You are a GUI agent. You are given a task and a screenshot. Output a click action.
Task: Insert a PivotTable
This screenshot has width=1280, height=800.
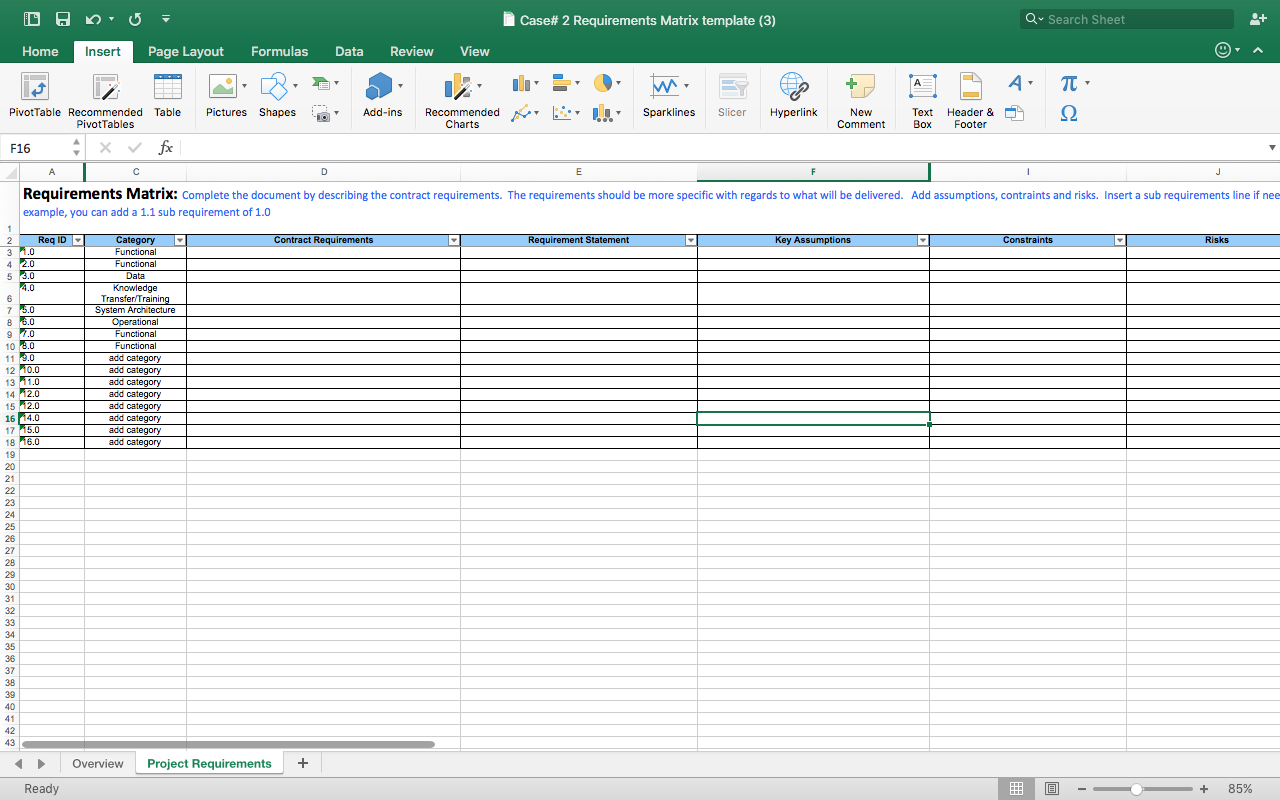tap(34, 97)
